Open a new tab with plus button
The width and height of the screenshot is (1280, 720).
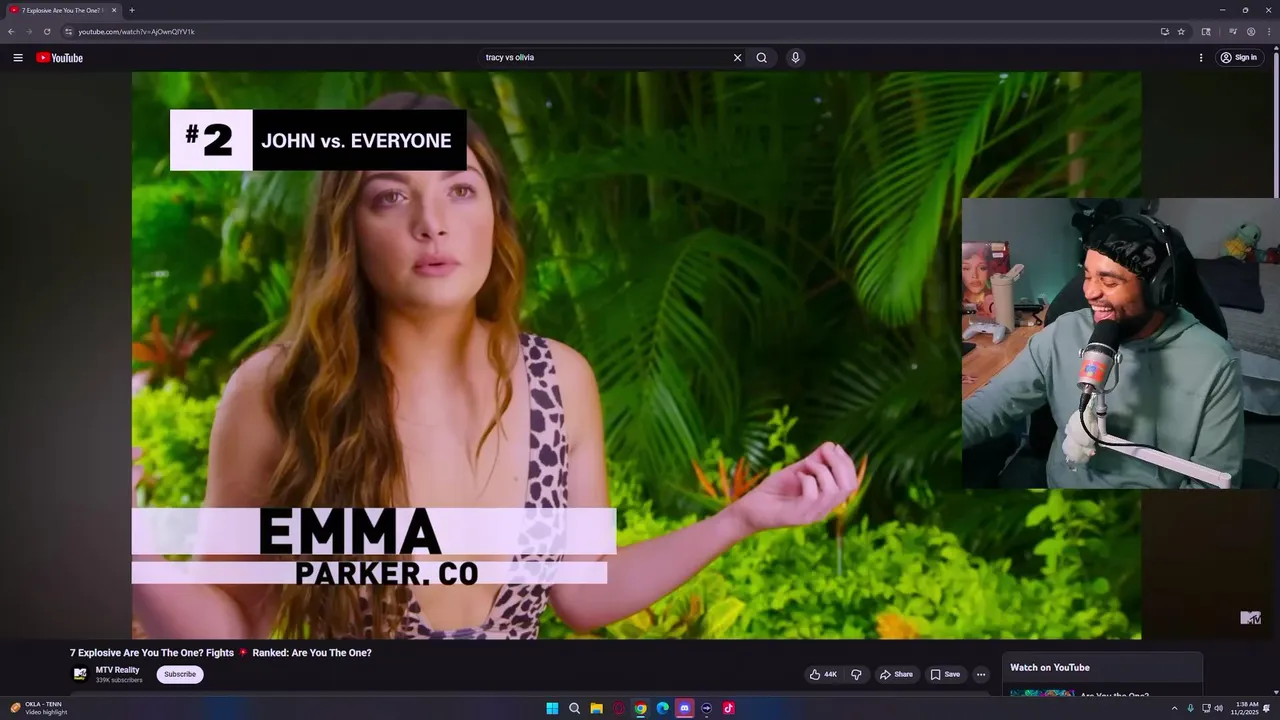point(132,10)
